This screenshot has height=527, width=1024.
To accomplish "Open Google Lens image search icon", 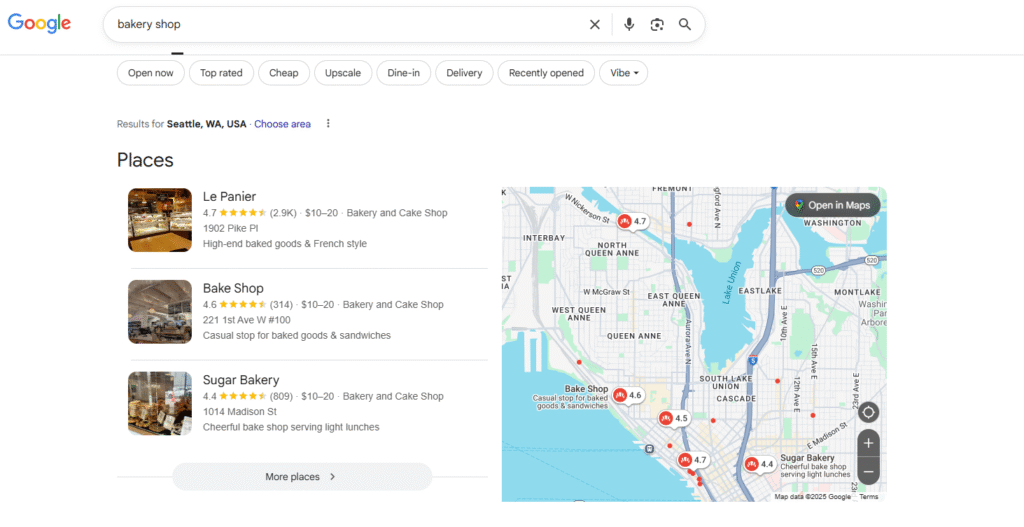I will pos(657,25).
